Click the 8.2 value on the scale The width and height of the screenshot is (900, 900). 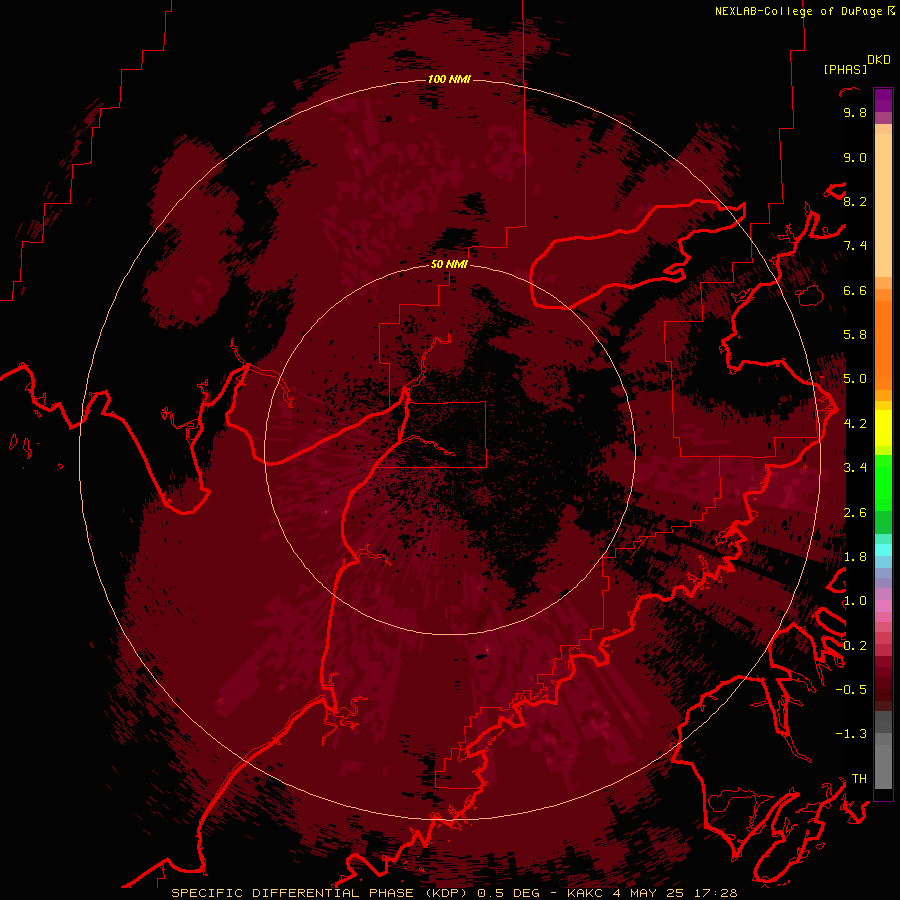[x=855, y=201]
